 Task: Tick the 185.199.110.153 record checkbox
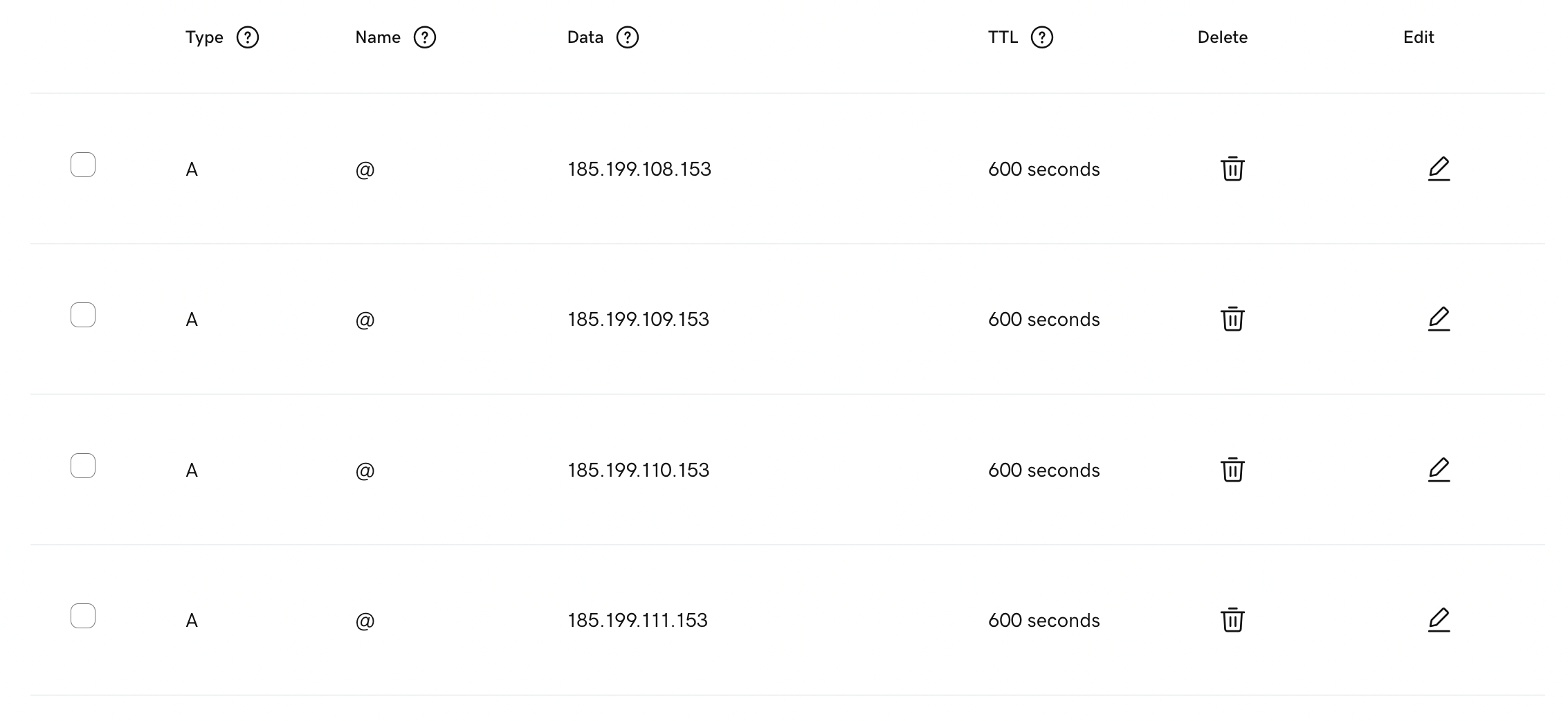[x=83, y=466]
